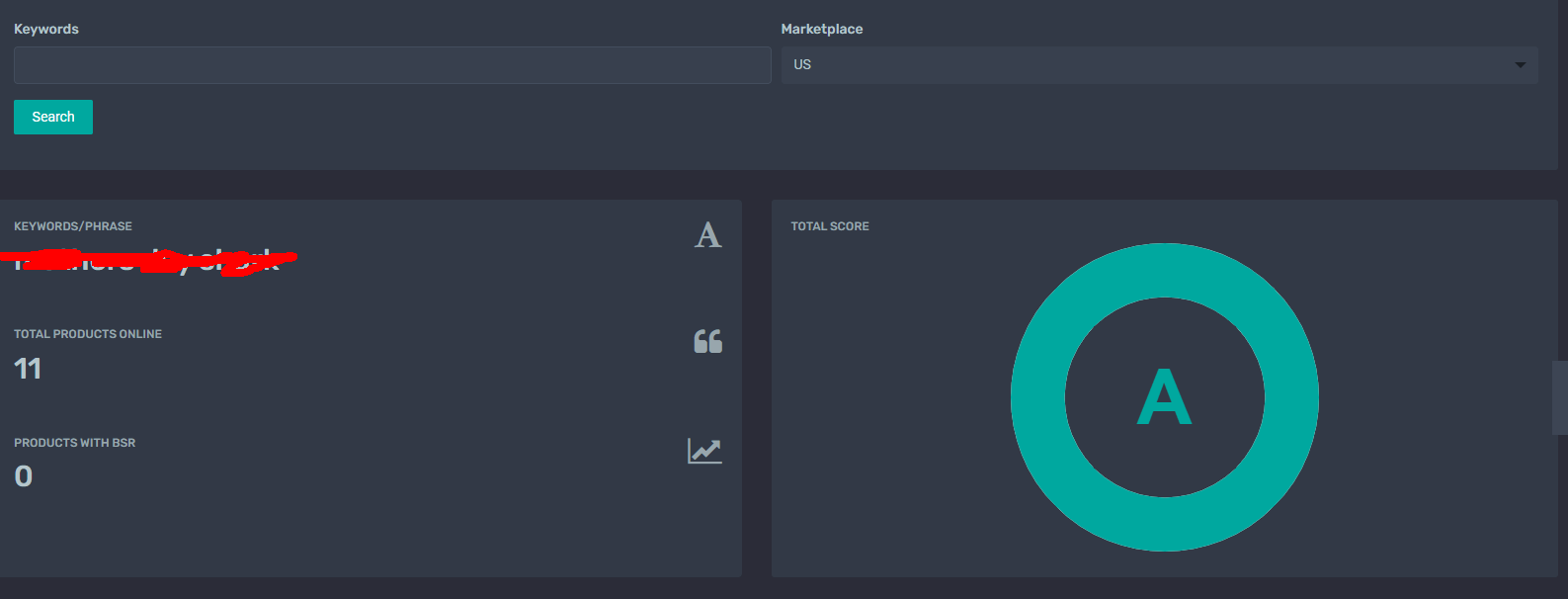Click the Keywords text input field
The height and width of the screenshot is (599, 1568).
392,65
